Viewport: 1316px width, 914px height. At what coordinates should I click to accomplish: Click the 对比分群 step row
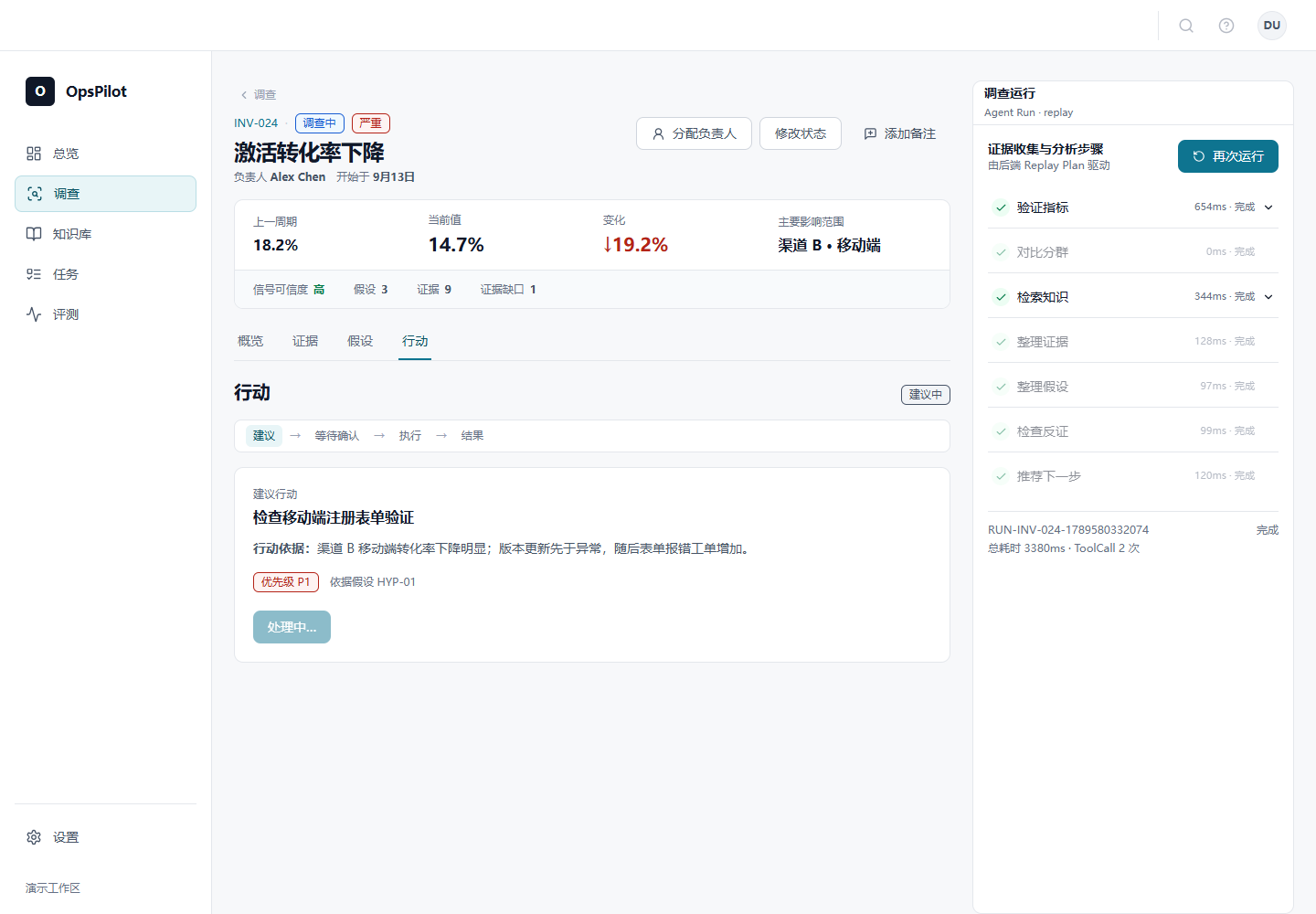(x=1133, y=252)
